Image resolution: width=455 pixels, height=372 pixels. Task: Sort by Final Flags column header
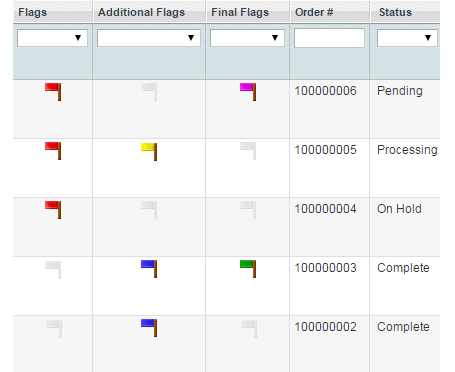[x=248, y=12]
